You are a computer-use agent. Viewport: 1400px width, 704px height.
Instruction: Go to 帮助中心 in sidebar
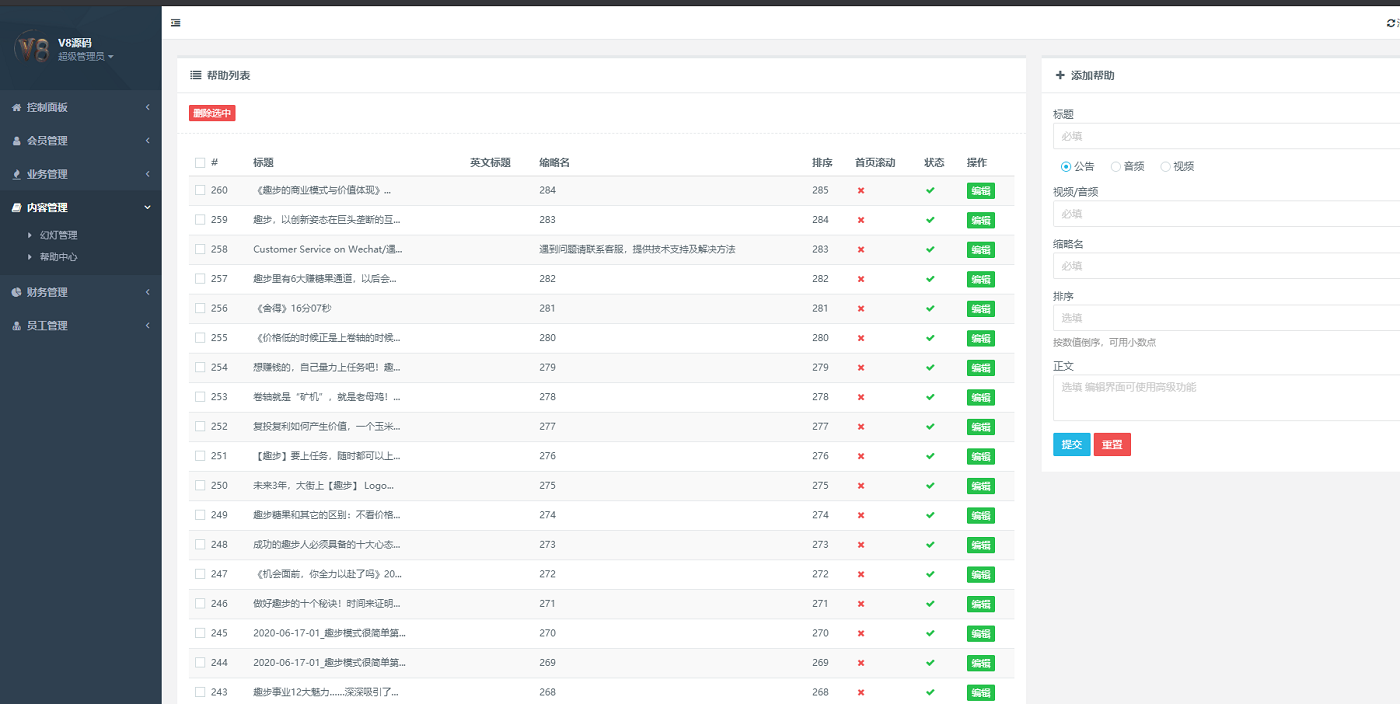coord(58,257)
